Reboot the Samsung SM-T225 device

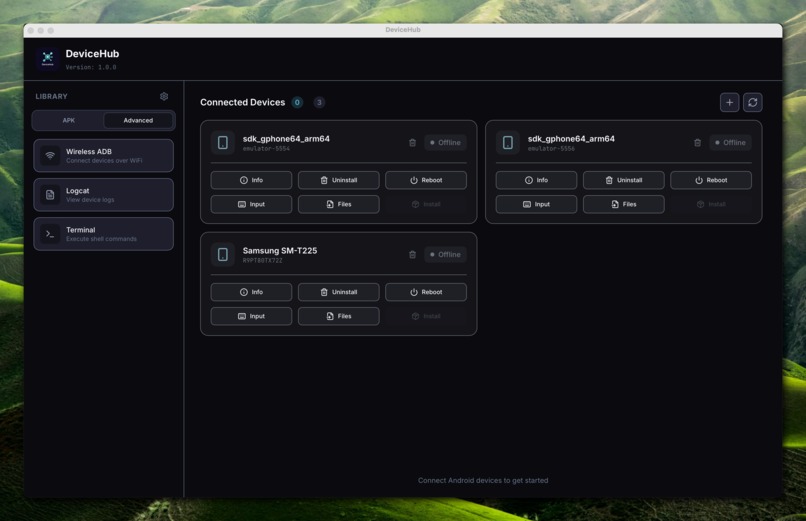426,292
